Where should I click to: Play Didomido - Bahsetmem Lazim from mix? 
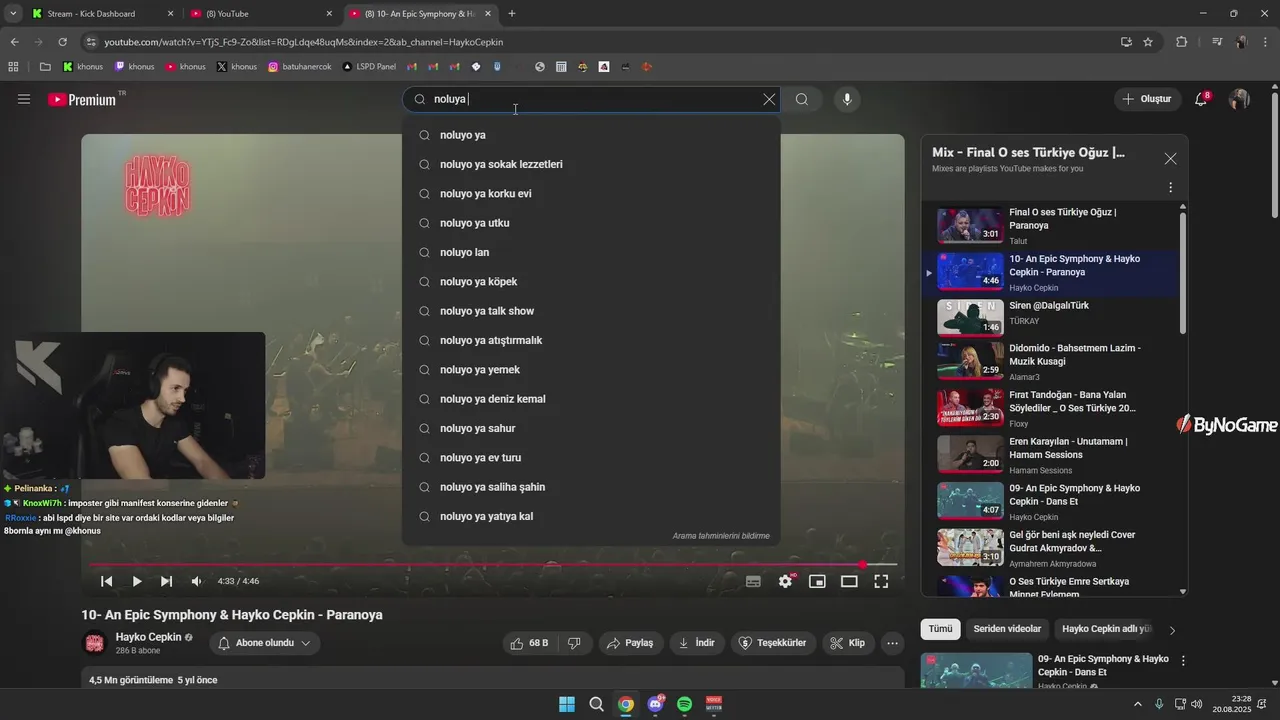[1051, 359]
